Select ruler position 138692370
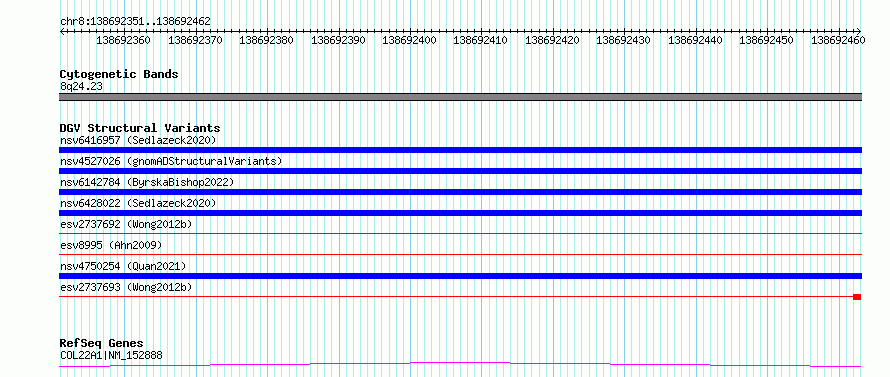The image size is (890, 377). click(x=195, y=40)
